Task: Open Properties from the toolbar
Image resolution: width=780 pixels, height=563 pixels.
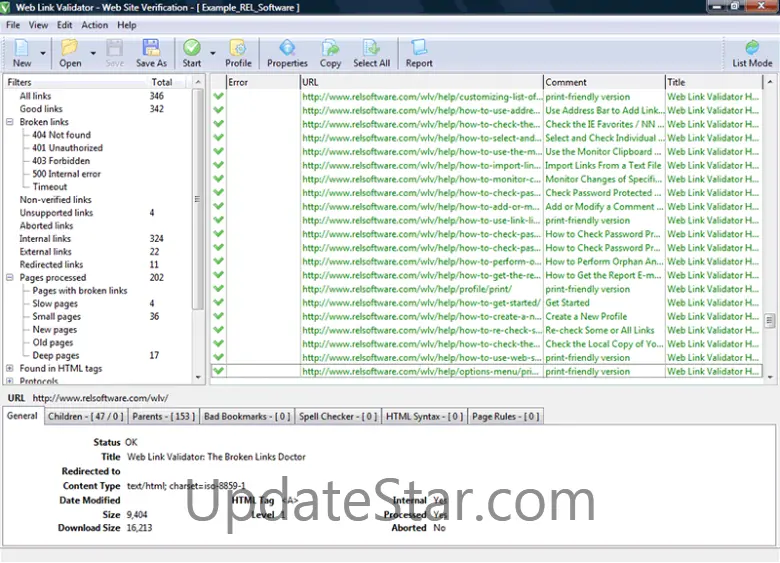Action: point(287,48)
